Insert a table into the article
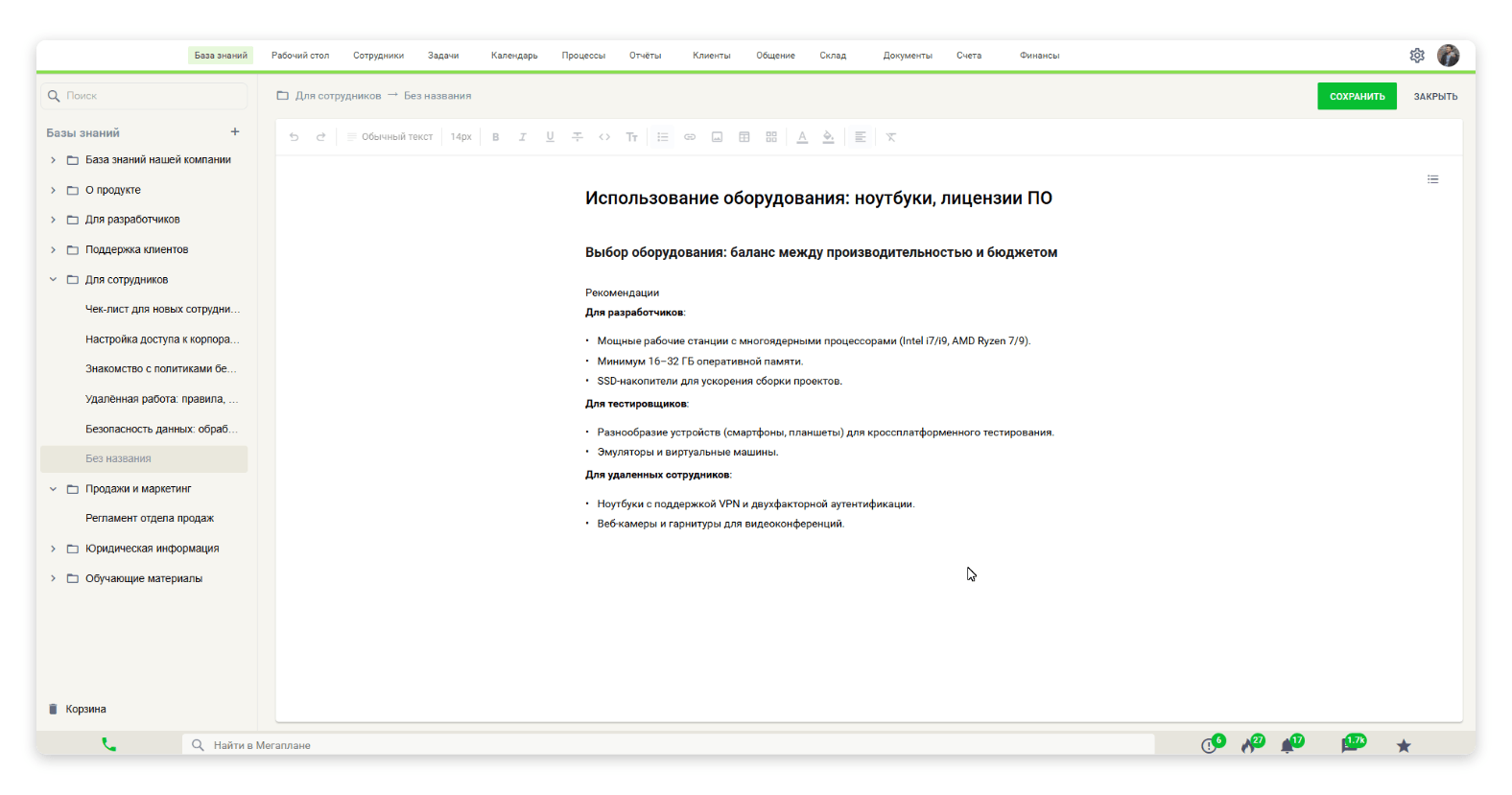This screenshot has width=1512, height=795. tap(744, 137)
